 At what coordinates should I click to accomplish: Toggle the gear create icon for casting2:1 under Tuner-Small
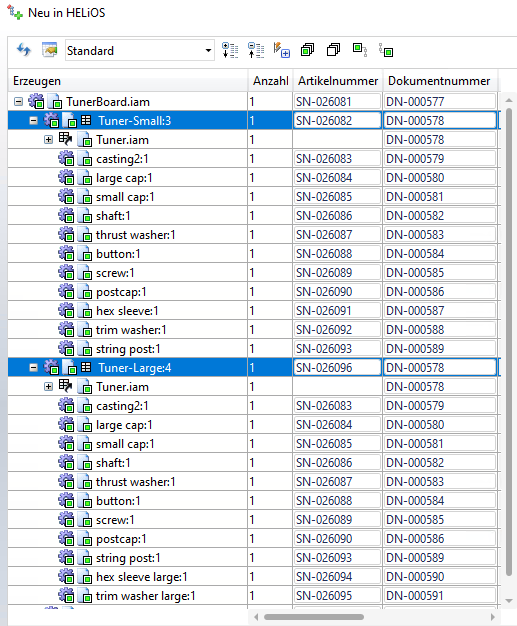pyautogui.click(x=66, y=158)
